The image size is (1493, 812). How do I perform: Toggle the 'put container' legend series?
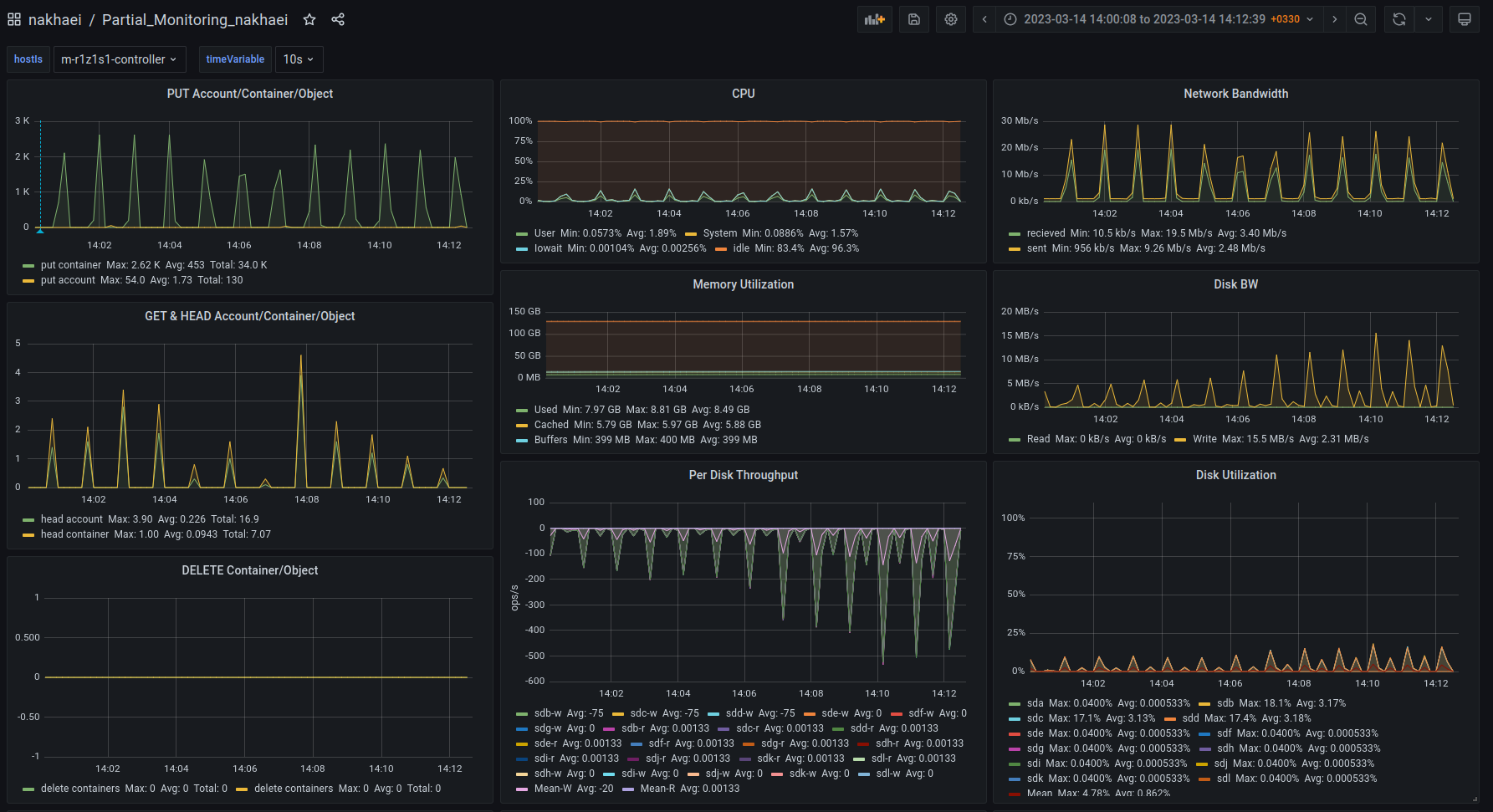coord(71,265)
